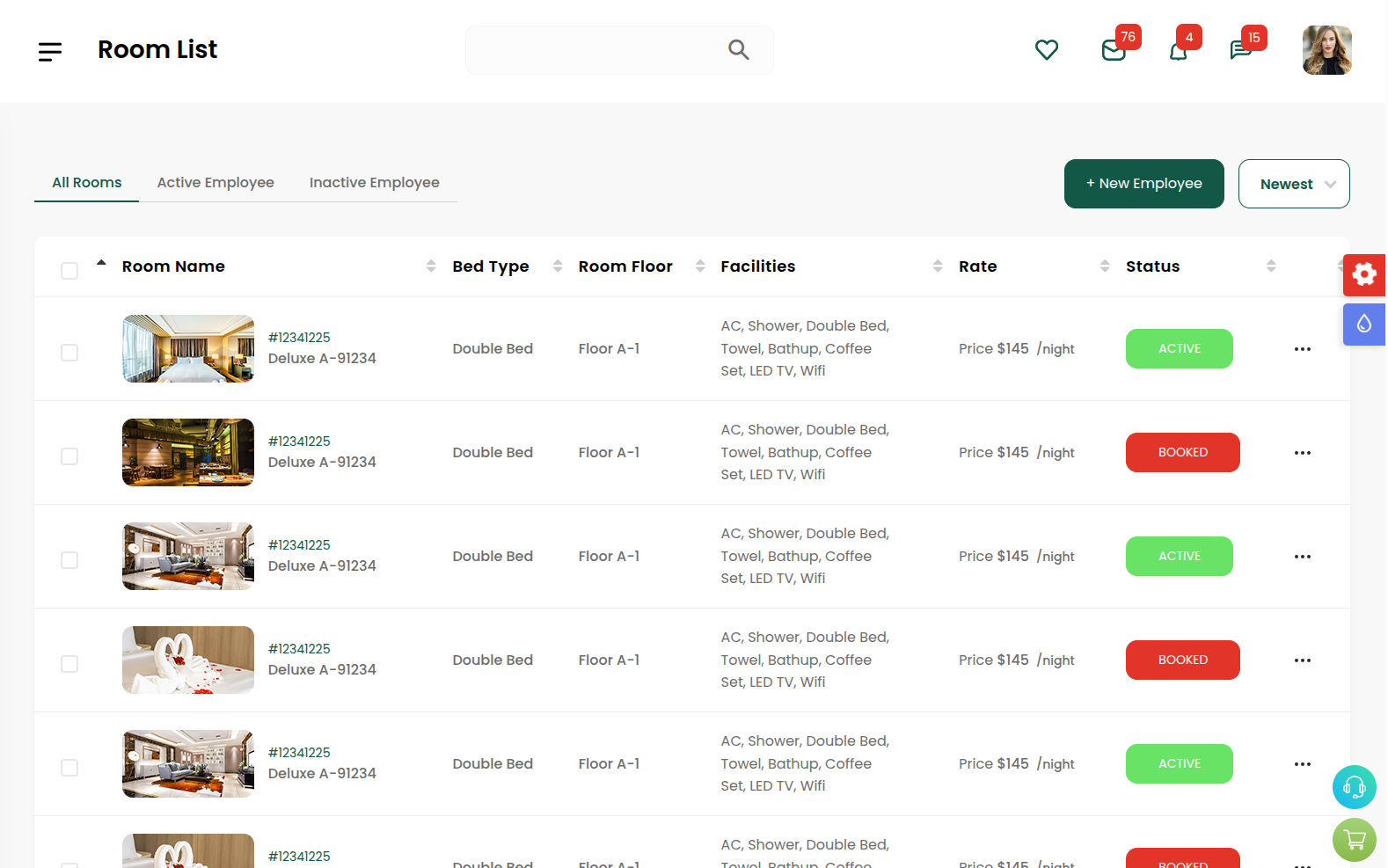Screen dimensions: 1388x868
Task: Open the blue droplet theme button
Action: pyautogui.click(x=1364, y=325)
